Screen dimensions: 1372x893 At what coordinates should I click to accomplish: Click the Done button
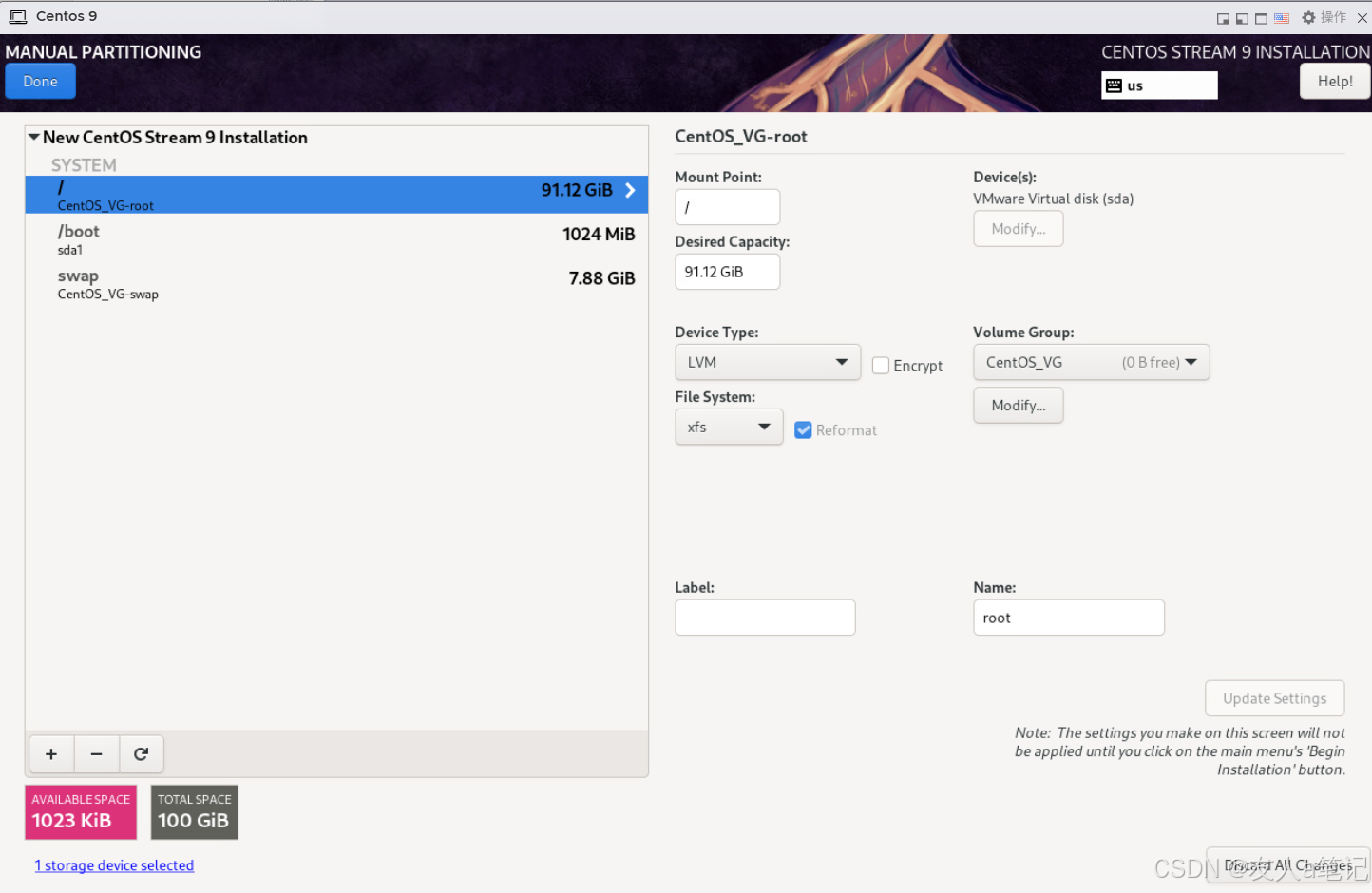pyautogui.click(x=40, y=82)
